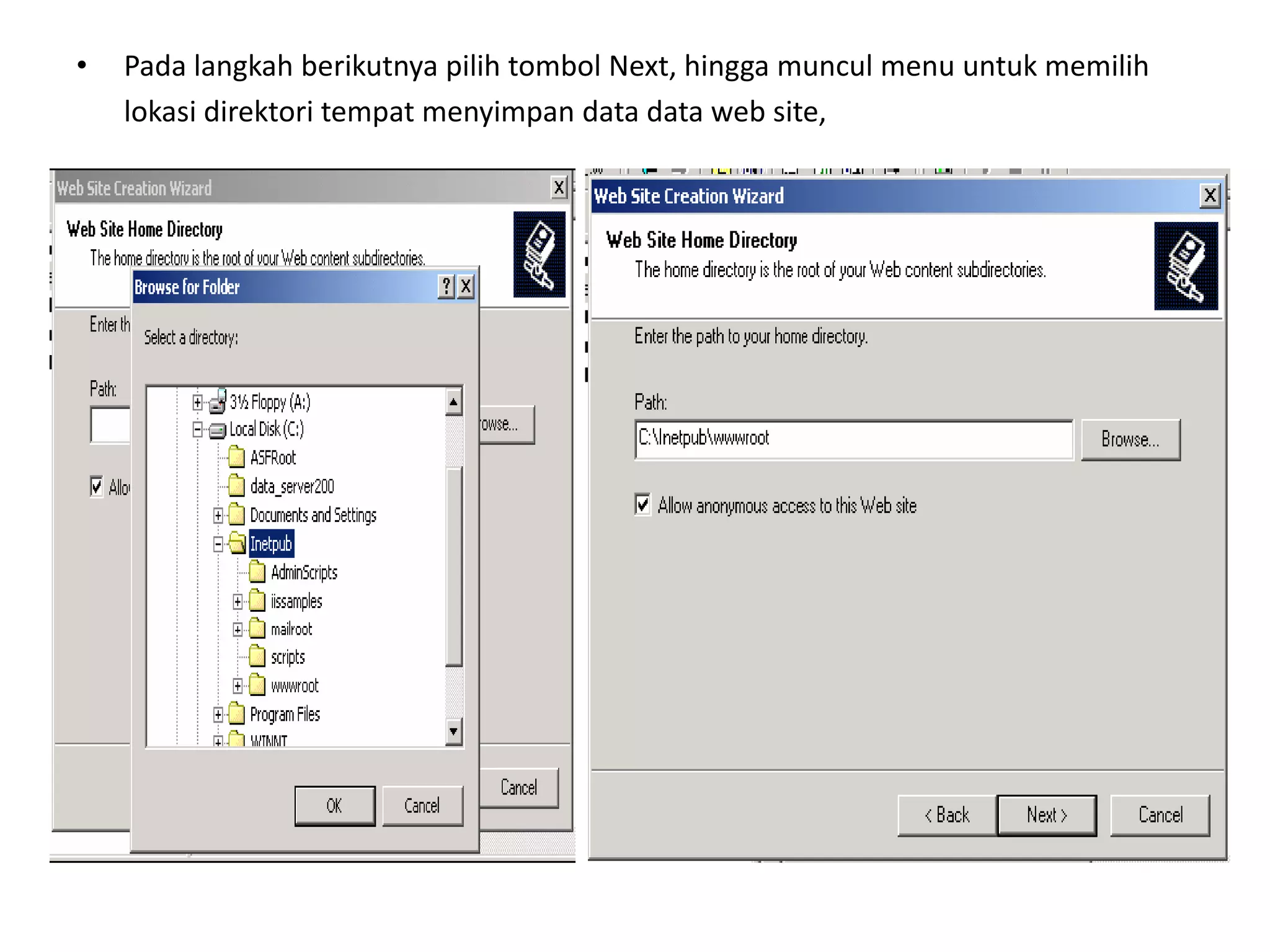Image resolution: width=1270 pixels, height=952 pixels.
Task: Close the right Web Site Creation Wizard window
Action: tap(1209, 196)
